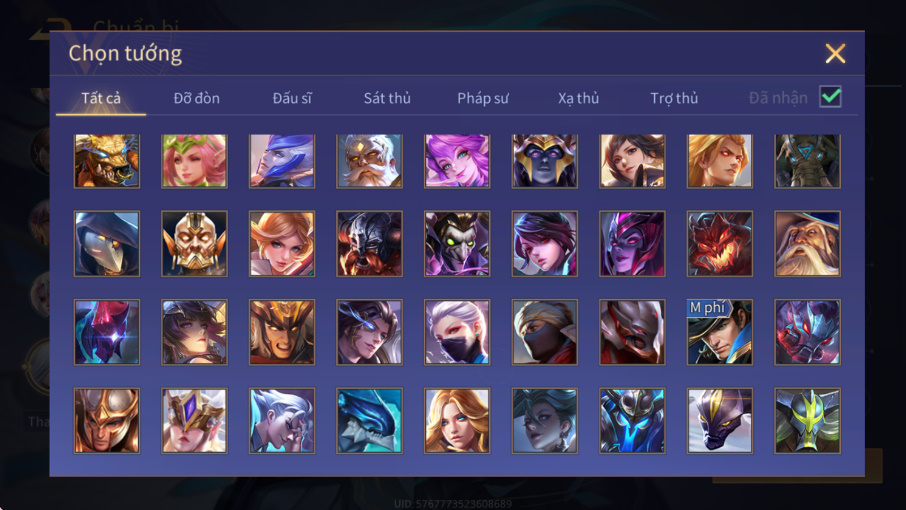Choose the hero labeled M phí
Viewport: 906px width, 510px height.
pyautogui.click(x=719, y=332)
